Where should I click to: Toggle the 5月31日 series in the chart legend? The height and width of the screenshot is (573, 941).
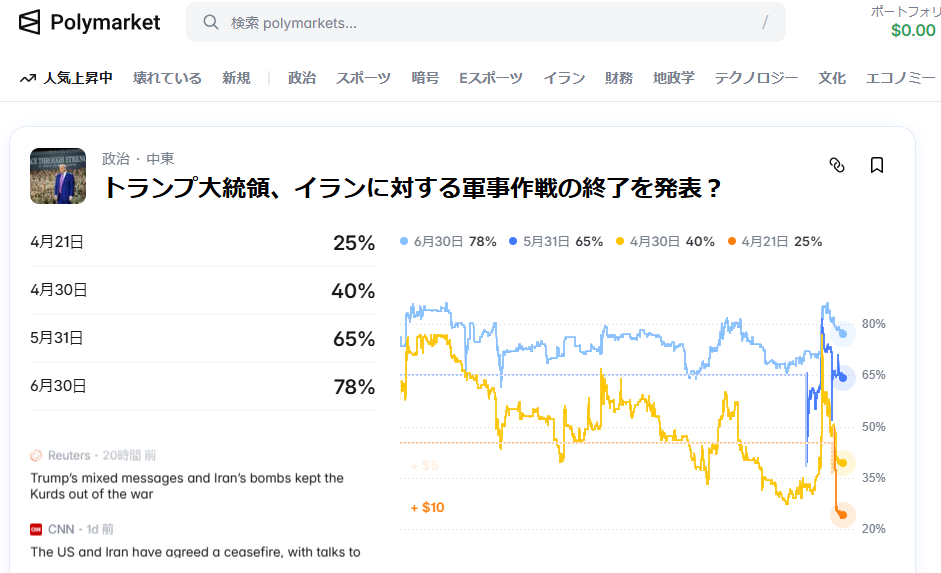556,242
